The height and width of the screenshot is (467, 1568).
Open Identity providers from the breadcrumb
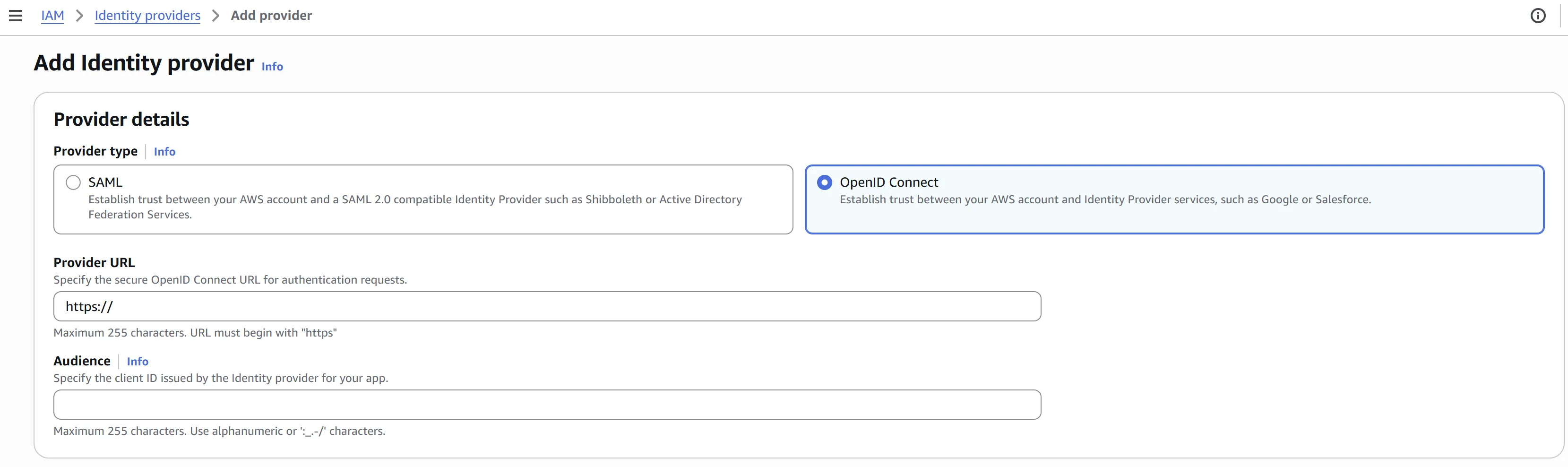pos(146,16)
